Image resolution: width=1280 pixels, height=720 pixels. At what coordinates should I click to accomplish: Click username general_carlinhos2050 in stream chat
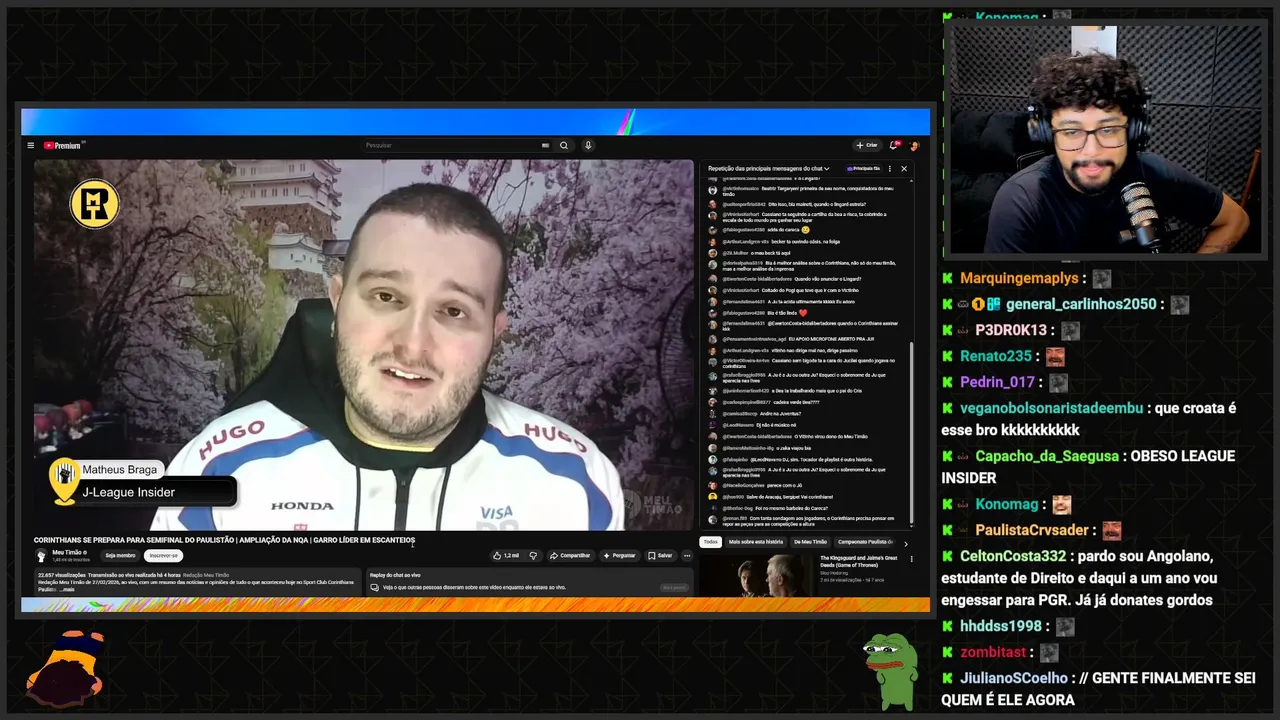coord(1081,304)
